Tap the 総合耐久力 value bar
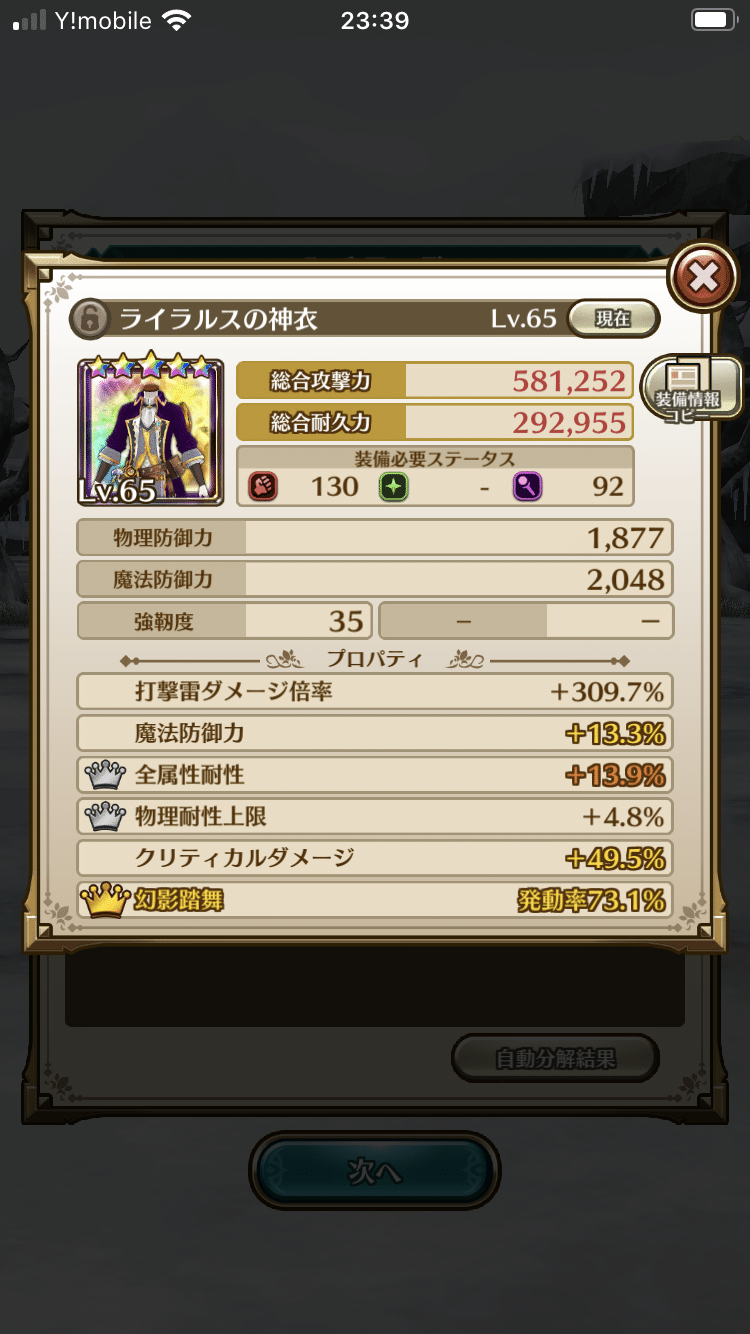This screenshot has width=750, height=1334. point(434,422)
